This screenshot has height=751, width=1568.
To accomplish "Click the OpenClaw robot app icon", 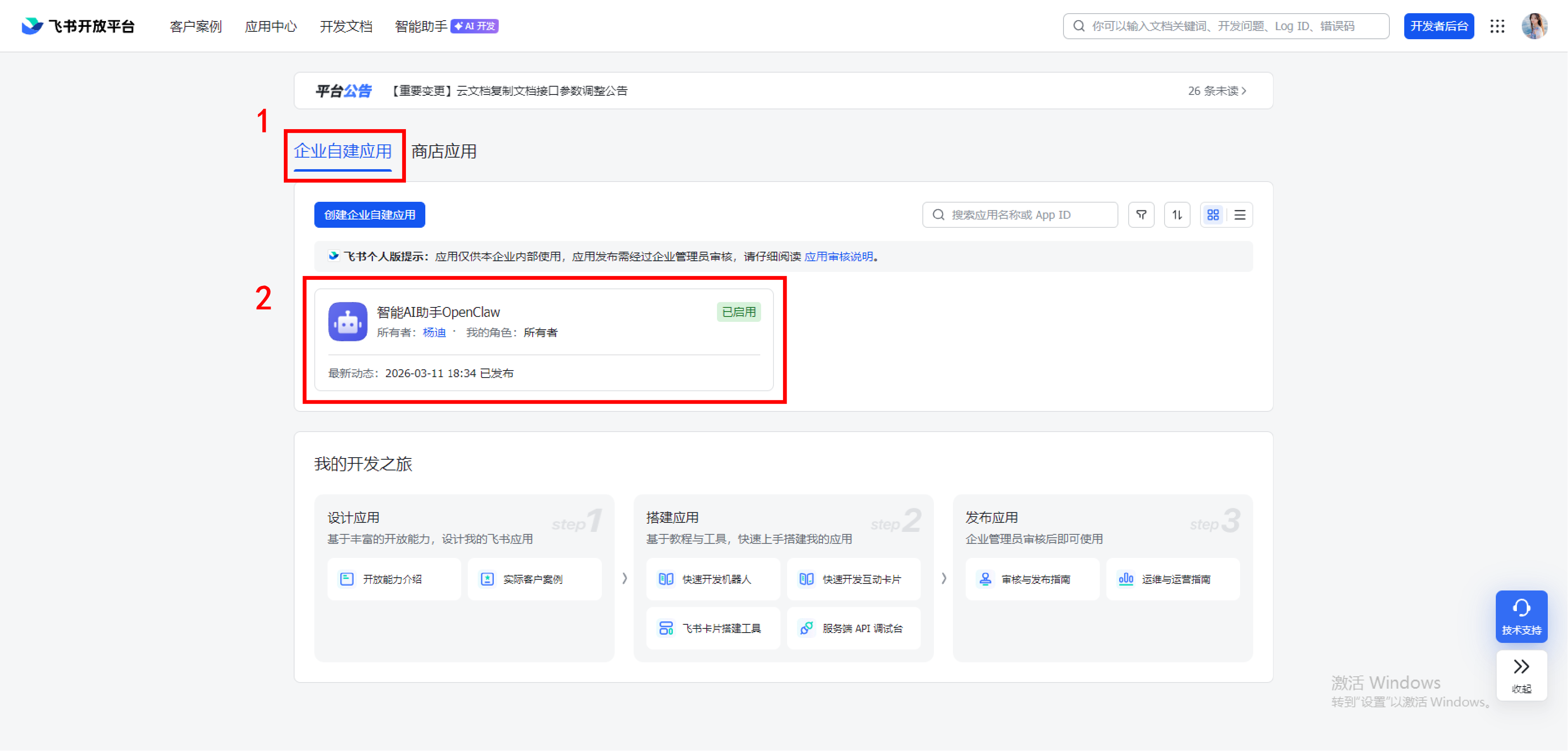I will point(348,321).
